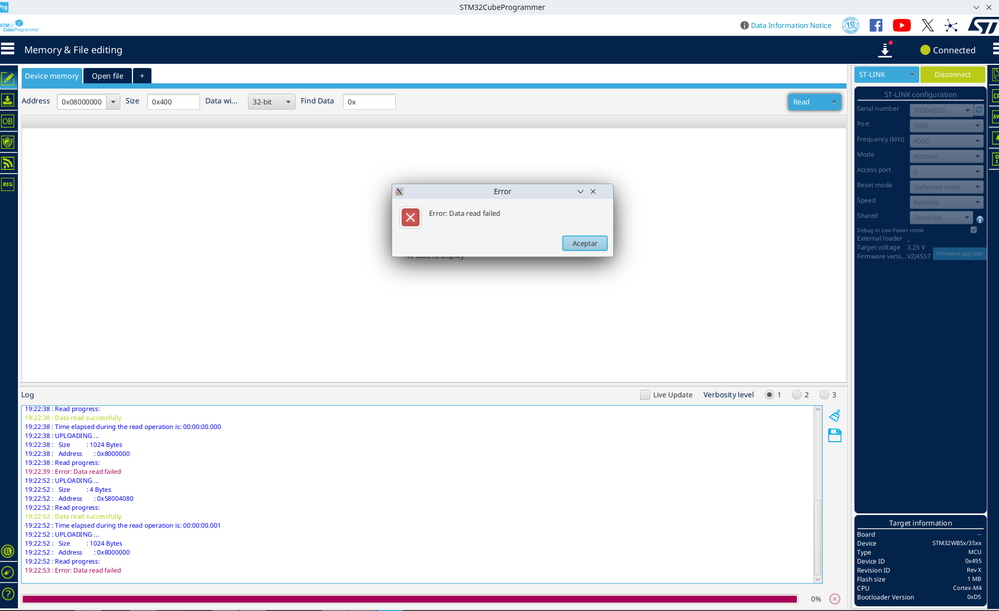Open the REG registers sidebar icon
Viewport: 999px width, 611px height.
click(x=8, y=184)
